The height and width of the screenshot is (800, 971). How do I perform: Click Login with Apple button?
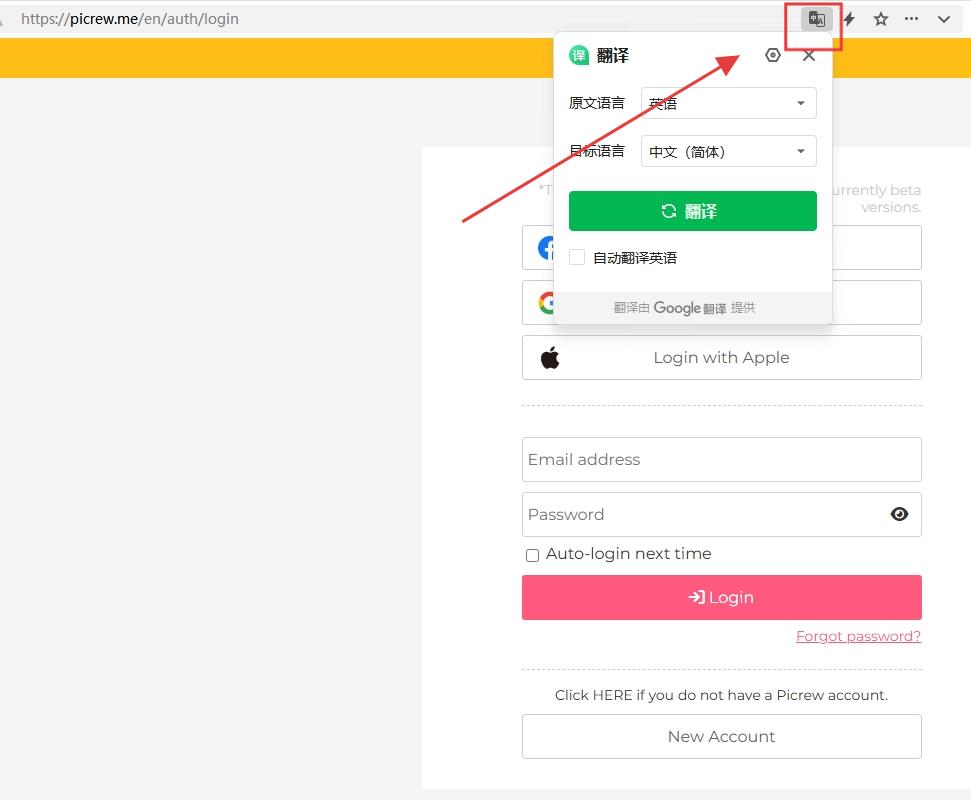click(722, 358)
